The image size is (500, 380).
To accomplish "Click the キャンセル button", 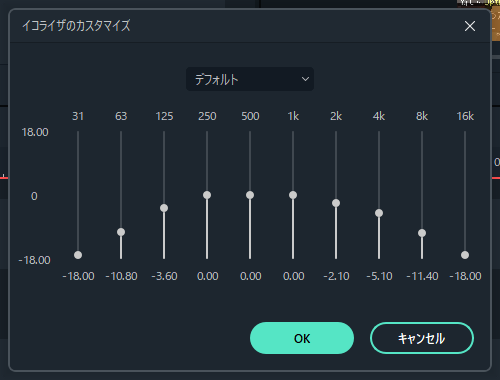I will click(x=422, y=338).
